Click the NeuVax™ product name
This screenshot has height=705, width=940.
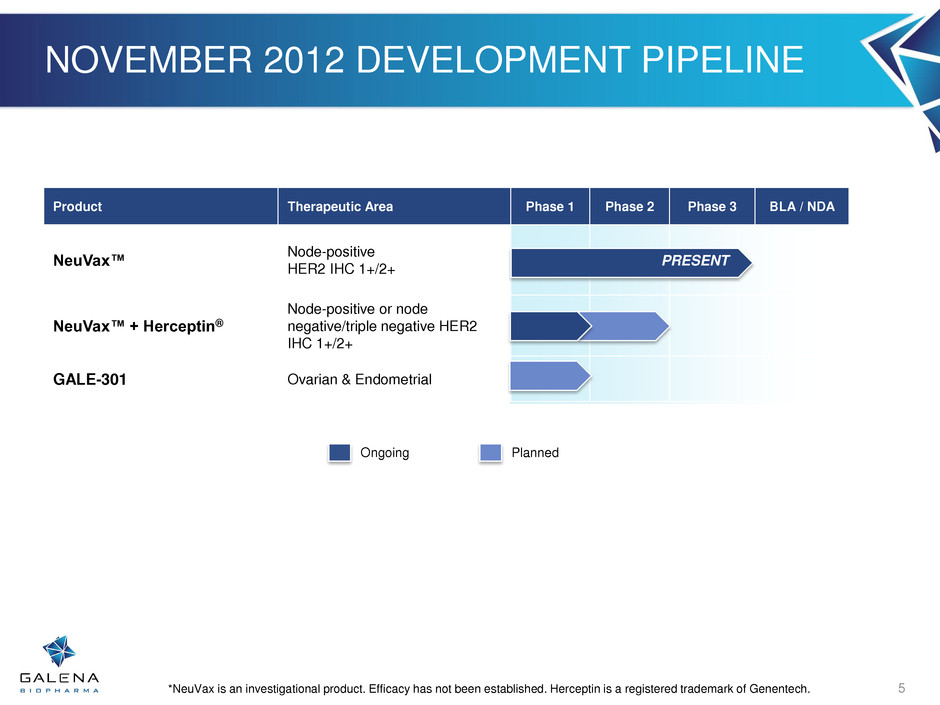click(89, 260)
